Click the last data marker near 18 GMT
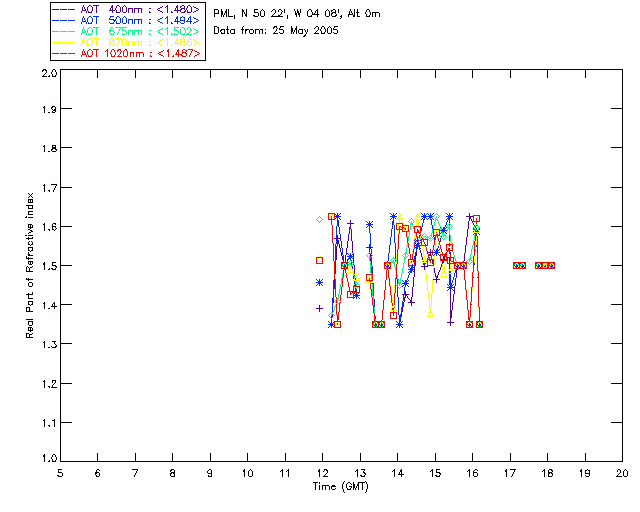 tap(551, 265)
